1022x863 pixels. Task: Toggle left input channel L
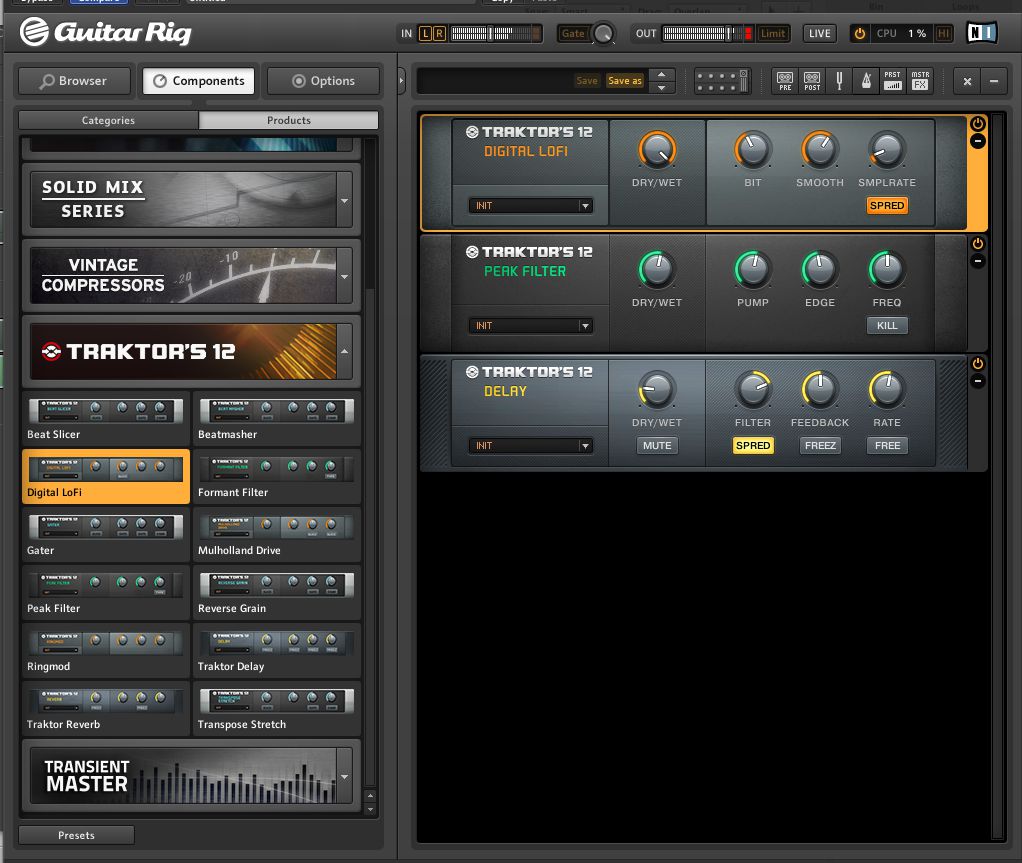426,33
